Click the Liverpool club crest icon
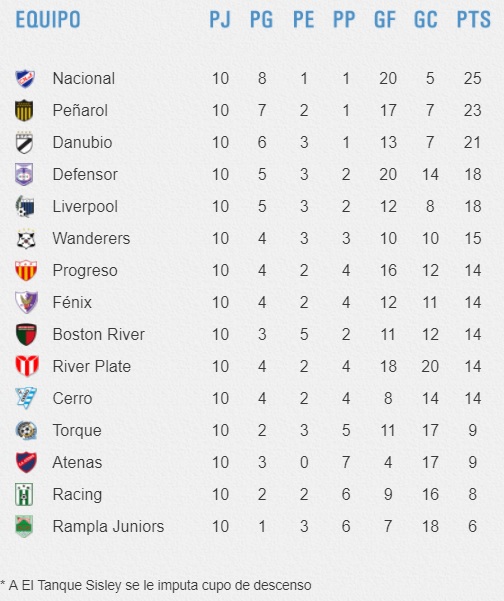 tap(25, 206)
